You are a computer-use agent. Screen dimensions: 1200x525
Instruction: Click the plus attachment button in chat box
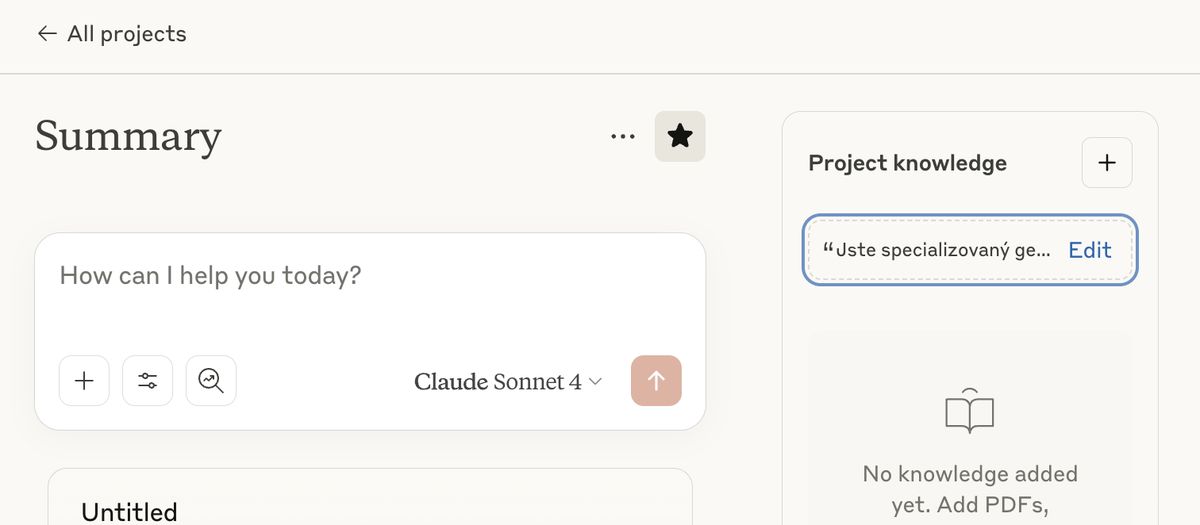[x=84, y=381]
